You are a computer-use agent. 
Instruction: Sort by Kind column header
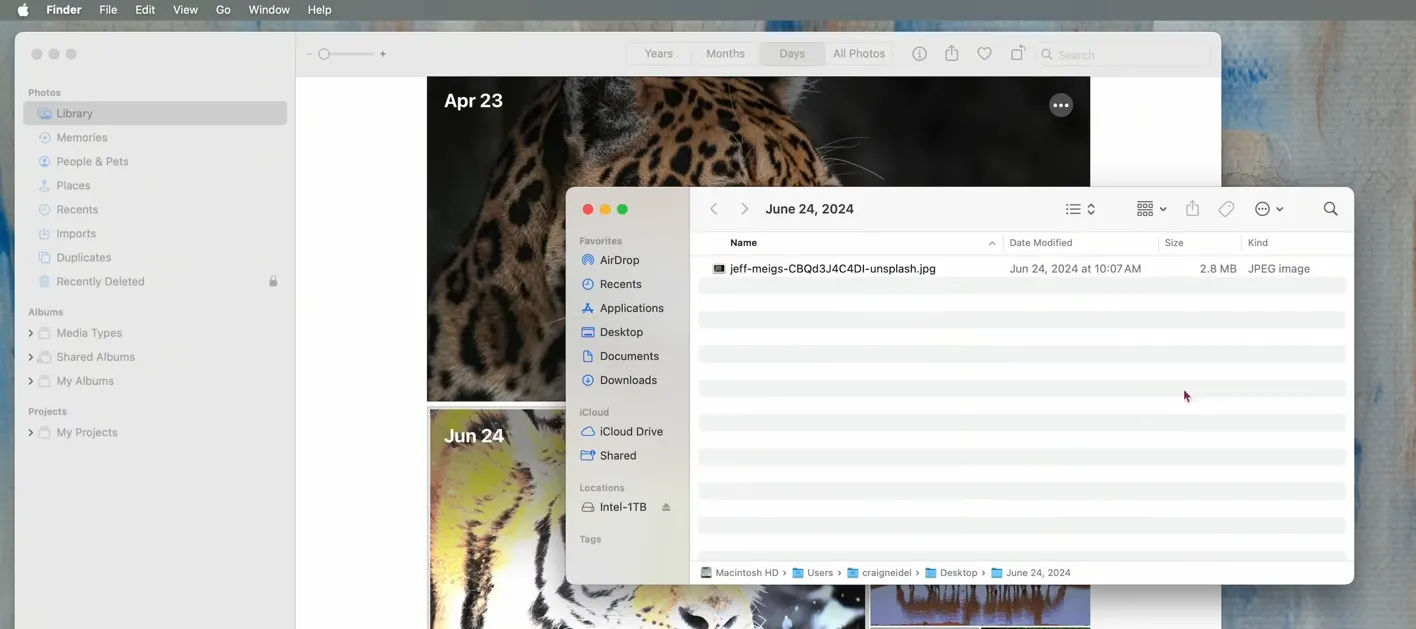click(1258, 243)
